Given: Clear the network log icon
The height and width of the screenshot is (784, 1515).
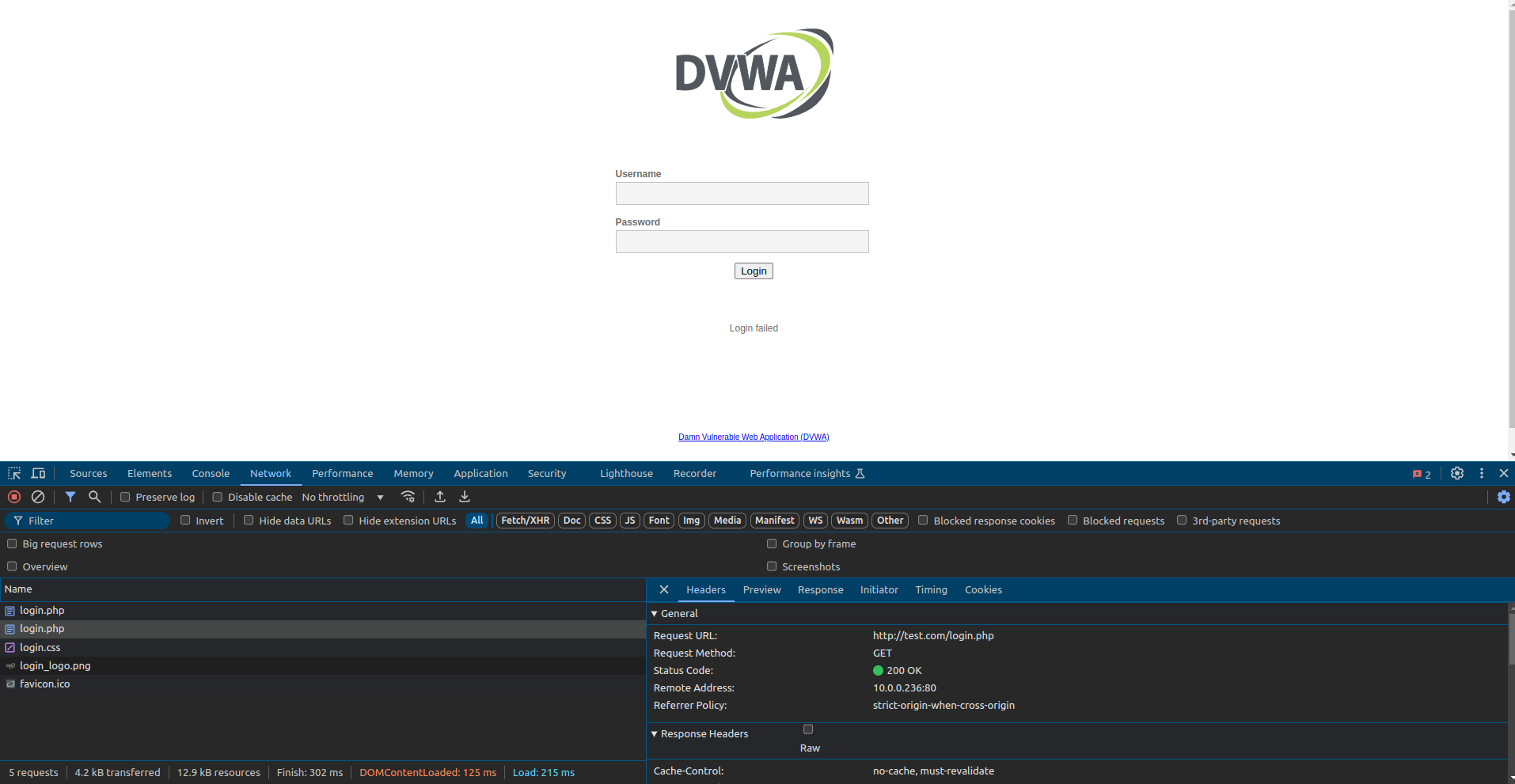Looking at the screenshot, I should pos(38,497).
